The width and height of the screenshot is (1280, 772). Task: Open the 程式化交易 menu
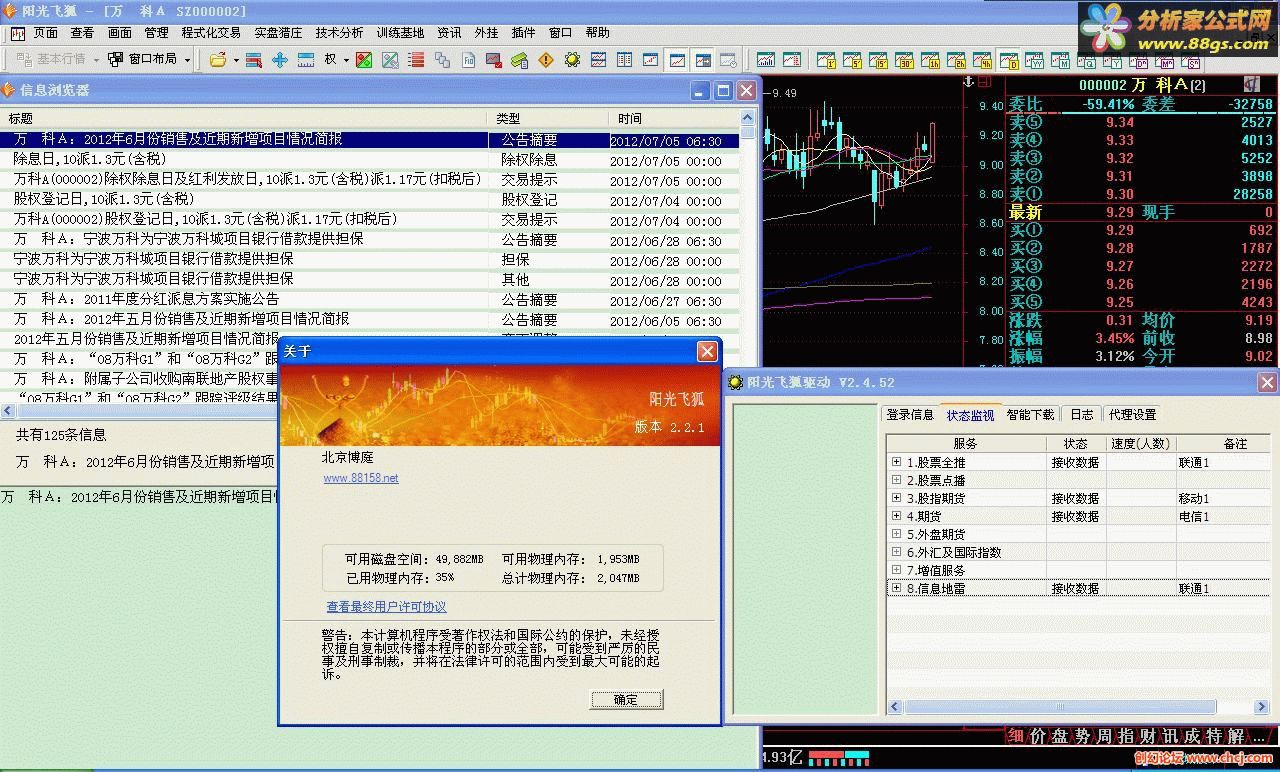[211, 33]
